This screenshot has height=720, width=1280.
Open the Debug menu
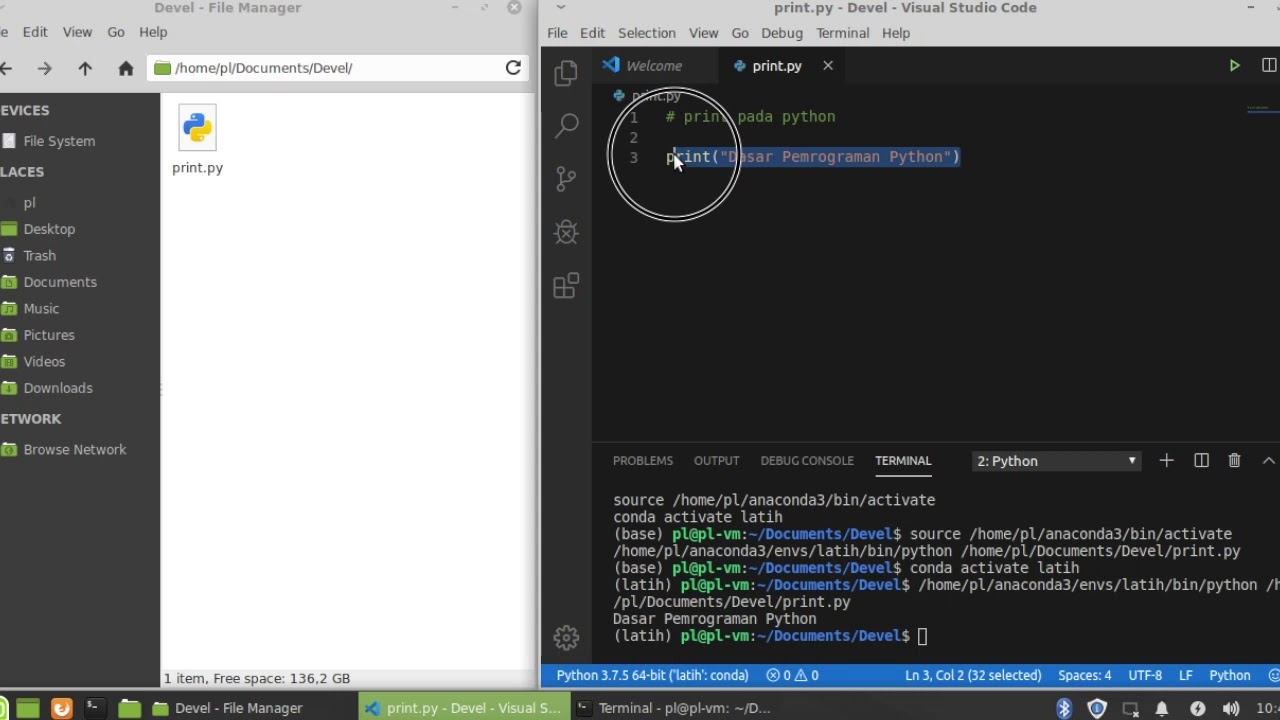[782, 33]
